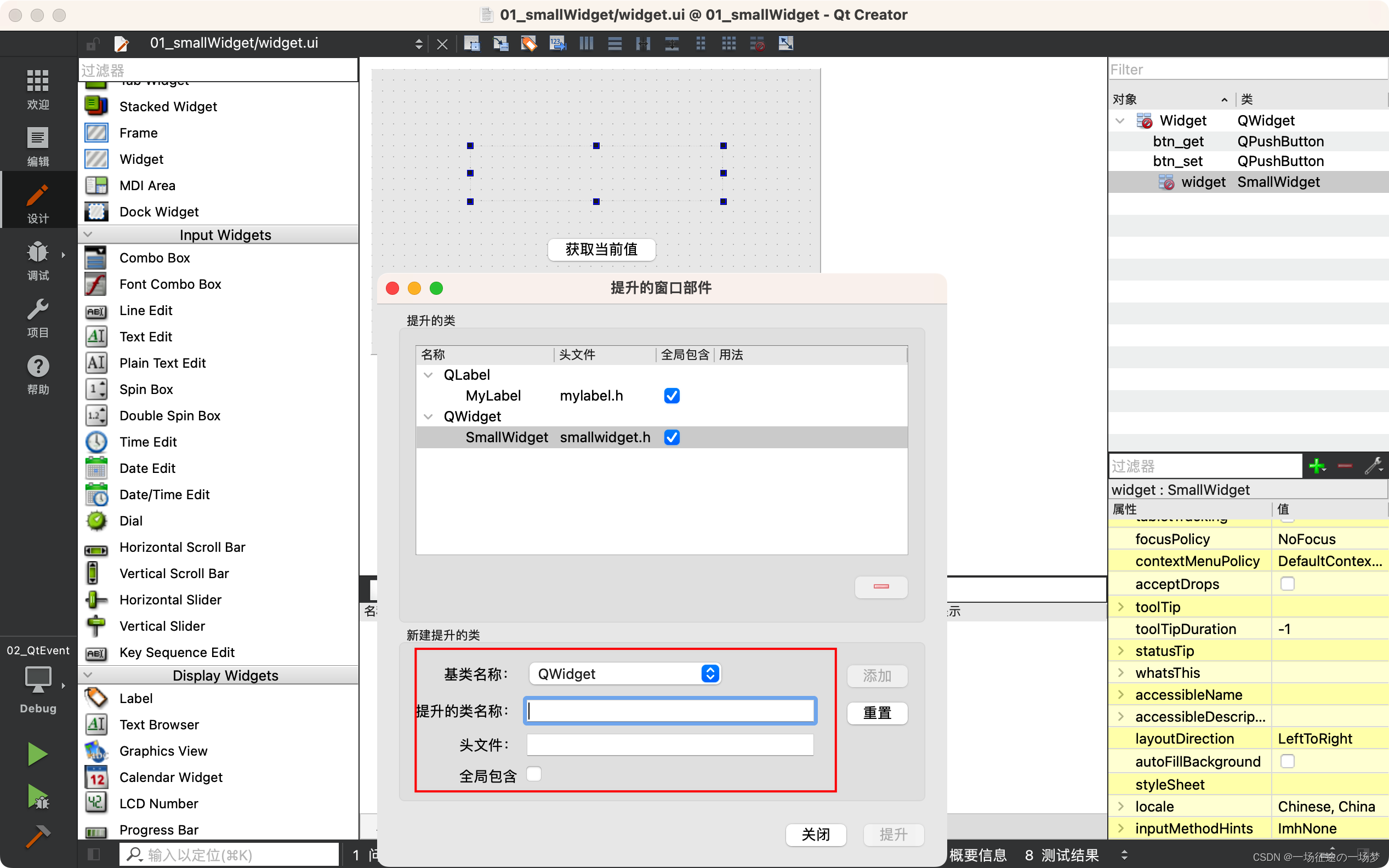The width and height of the screenshot is (1389, 868).
Task: Open the 项目 (Projects) mode in sidebar
Action: 37,317
